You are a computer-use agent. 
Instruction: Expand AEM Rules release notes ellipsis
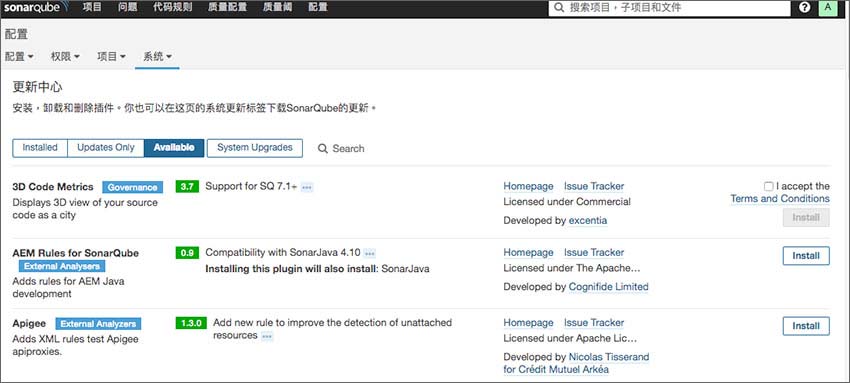[369, 253]
